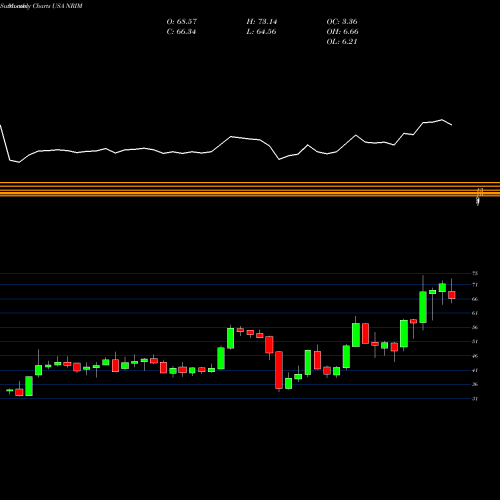This screenshot has width=500, height=500.
Task: Click the 51 price axis label
Action: click(x=475, y=341)
